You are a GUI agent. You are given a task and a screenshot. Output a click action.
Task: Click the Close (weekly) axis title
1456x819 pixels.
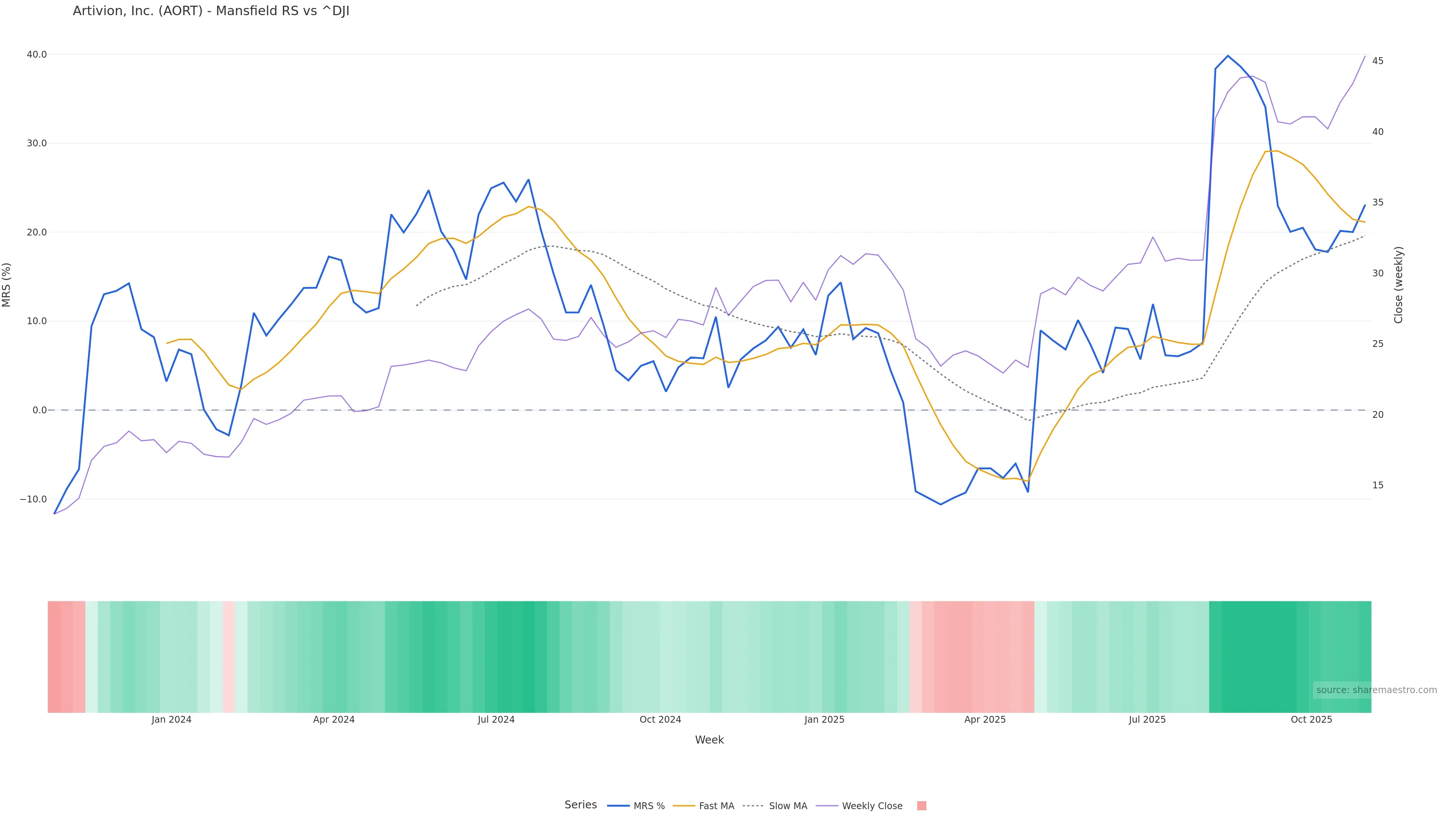pos(1398,285)
